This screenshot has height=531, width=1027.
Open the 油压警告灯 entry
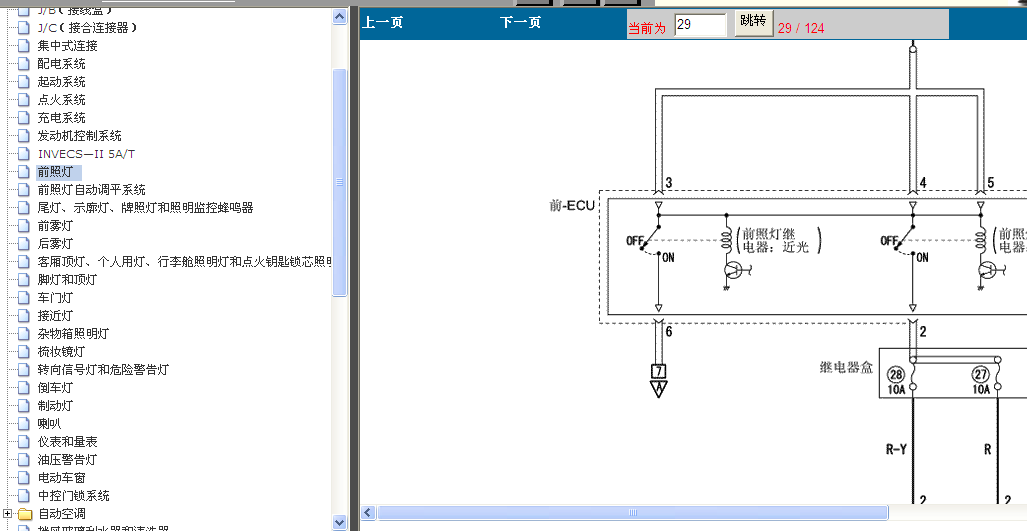[x=67, y=460]
